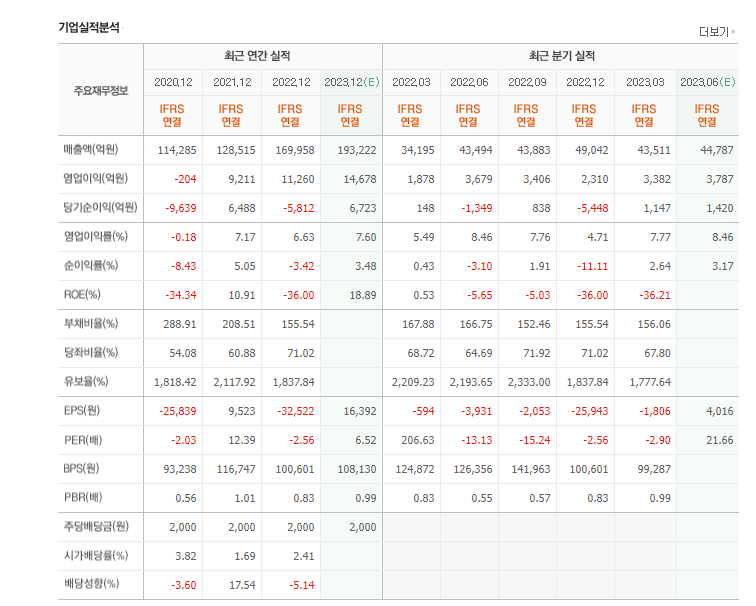Select the 193,222 estimated revenue value

[357, 150]
